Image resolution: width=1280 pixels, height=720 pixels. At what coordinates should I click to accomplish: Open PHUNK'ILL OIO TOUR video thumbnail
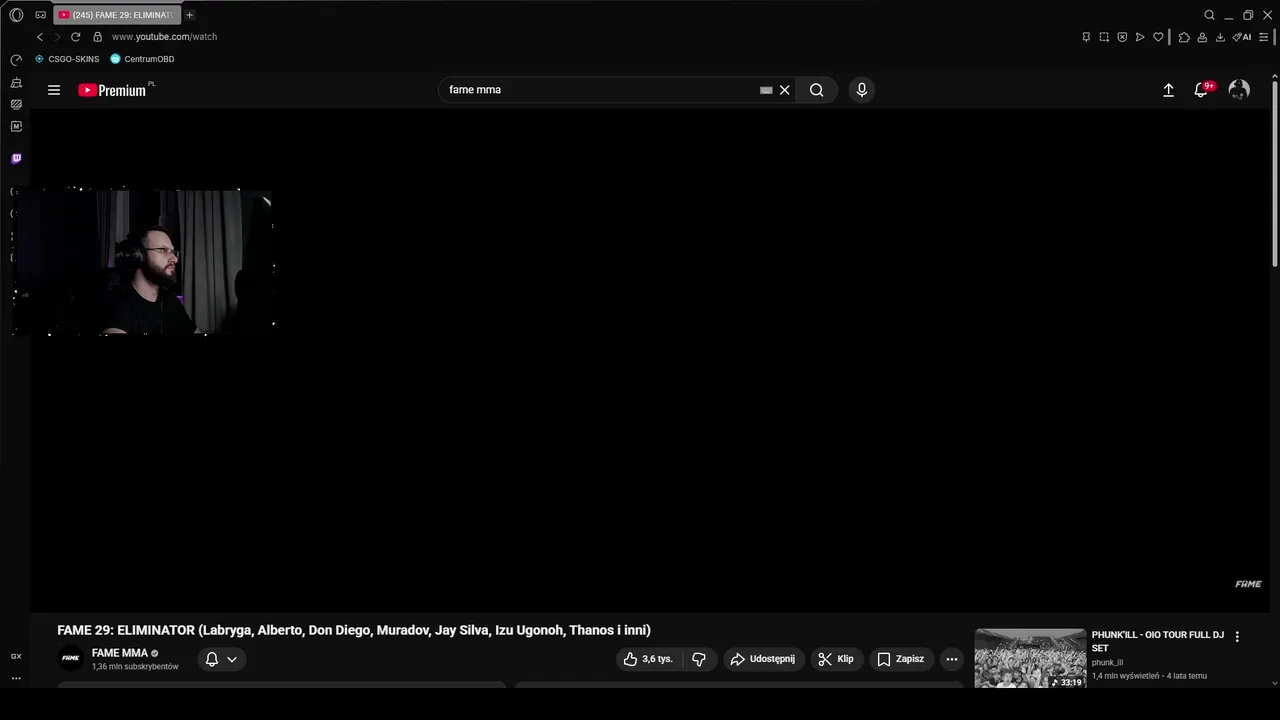(1030, 658)
